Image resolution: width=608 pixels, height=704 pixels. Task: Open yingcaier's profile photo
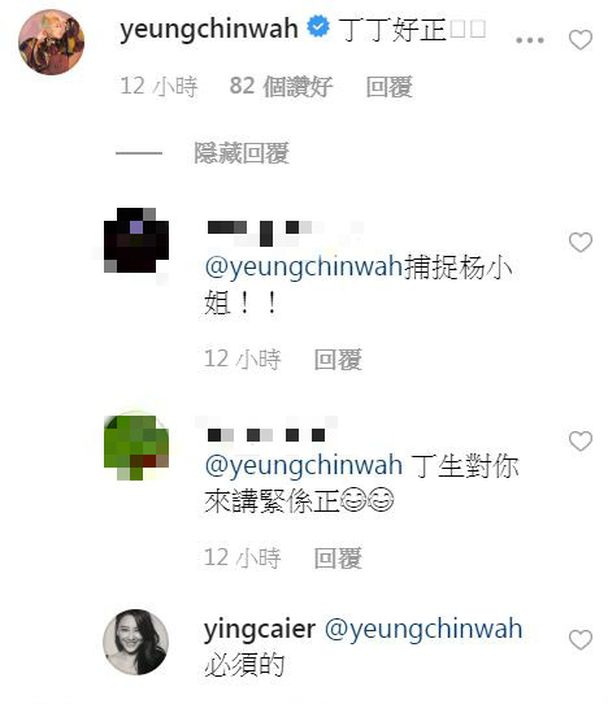(x=136, y=642)
